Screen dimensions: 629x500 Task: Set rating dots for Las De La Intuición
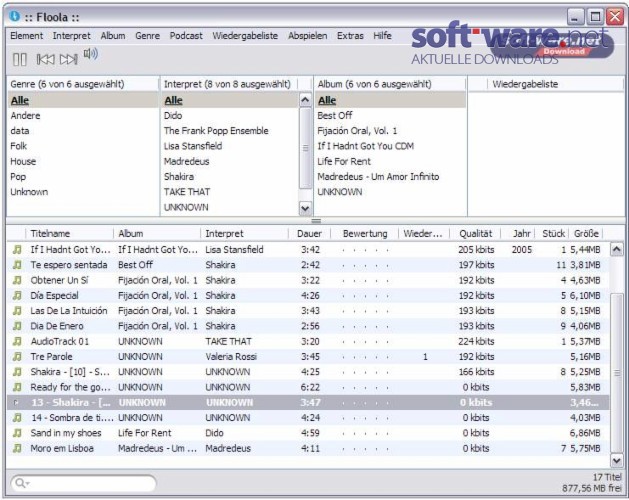(365, 311)
